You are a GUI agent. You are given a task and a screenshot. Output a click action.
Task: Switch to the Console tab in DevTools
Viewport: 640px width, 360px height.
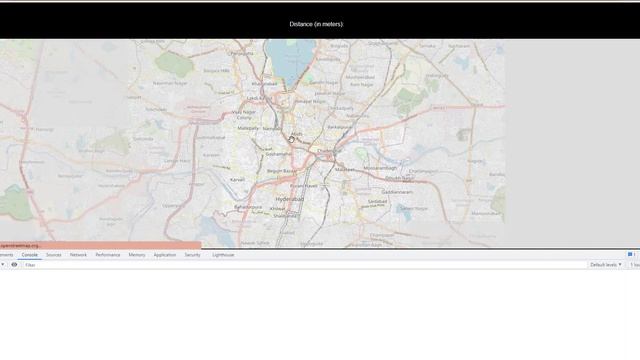pyautogui.click(x=29, y=255)
